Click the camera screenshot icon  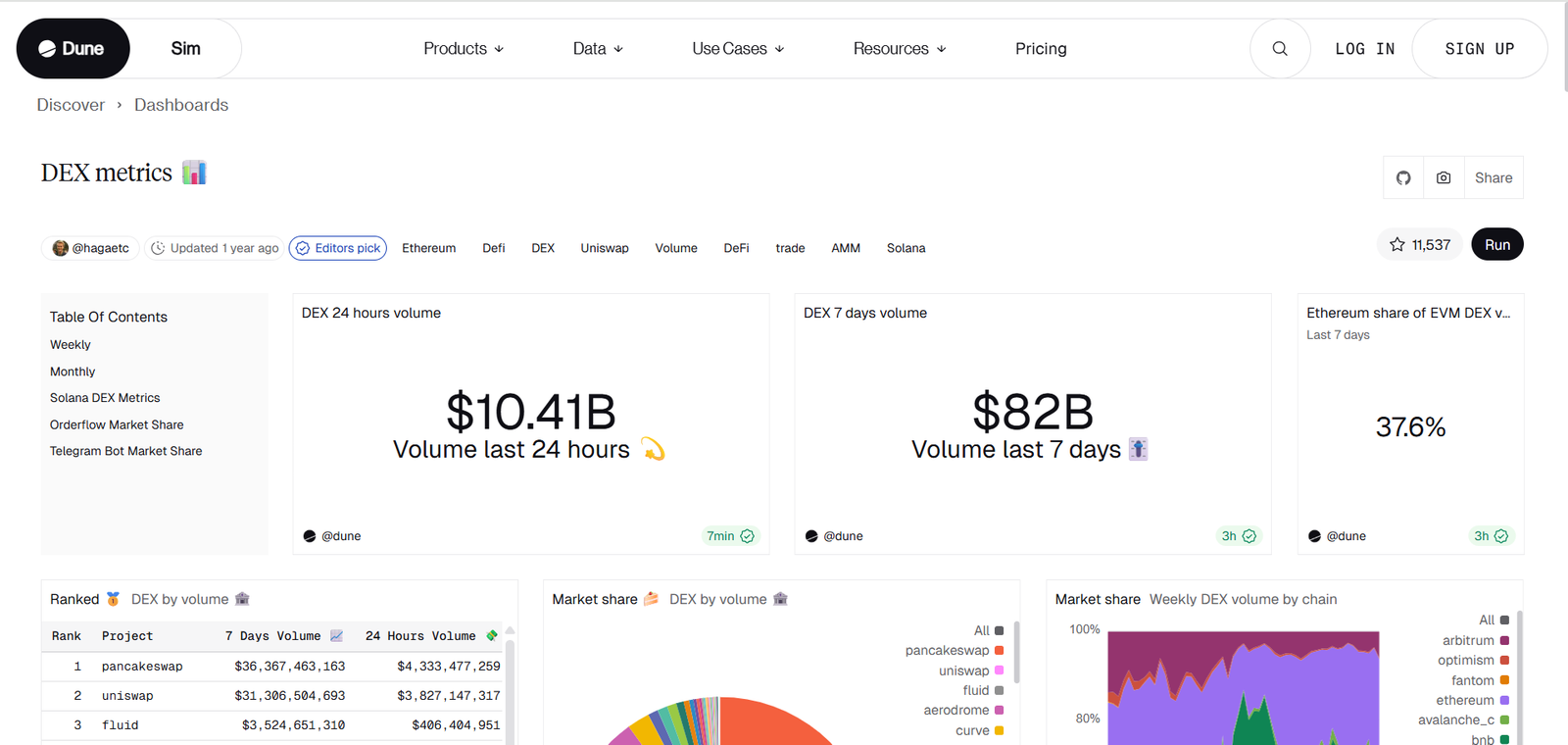click(1444, 177)
